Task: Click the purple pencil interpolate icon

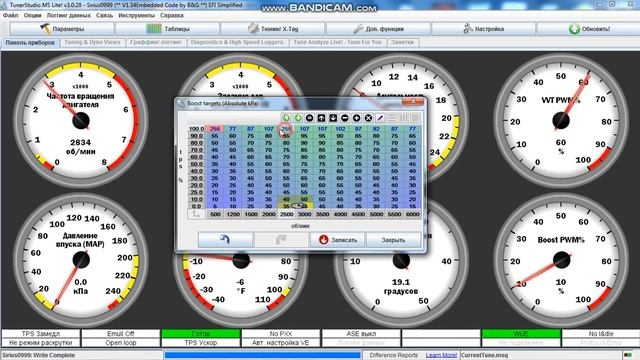Action: tap(380, 118)
